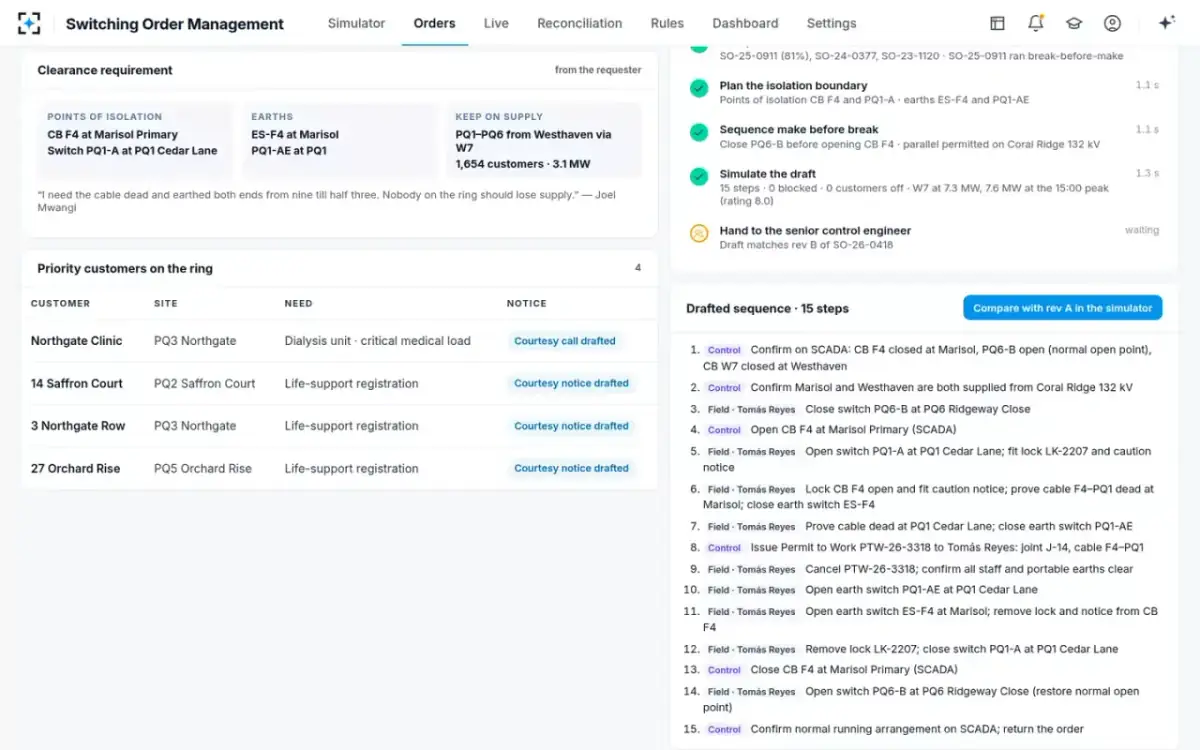This screenshot has width=1200, height=750.
Task: Open notifications bell icon
Action: [1035, 23]
